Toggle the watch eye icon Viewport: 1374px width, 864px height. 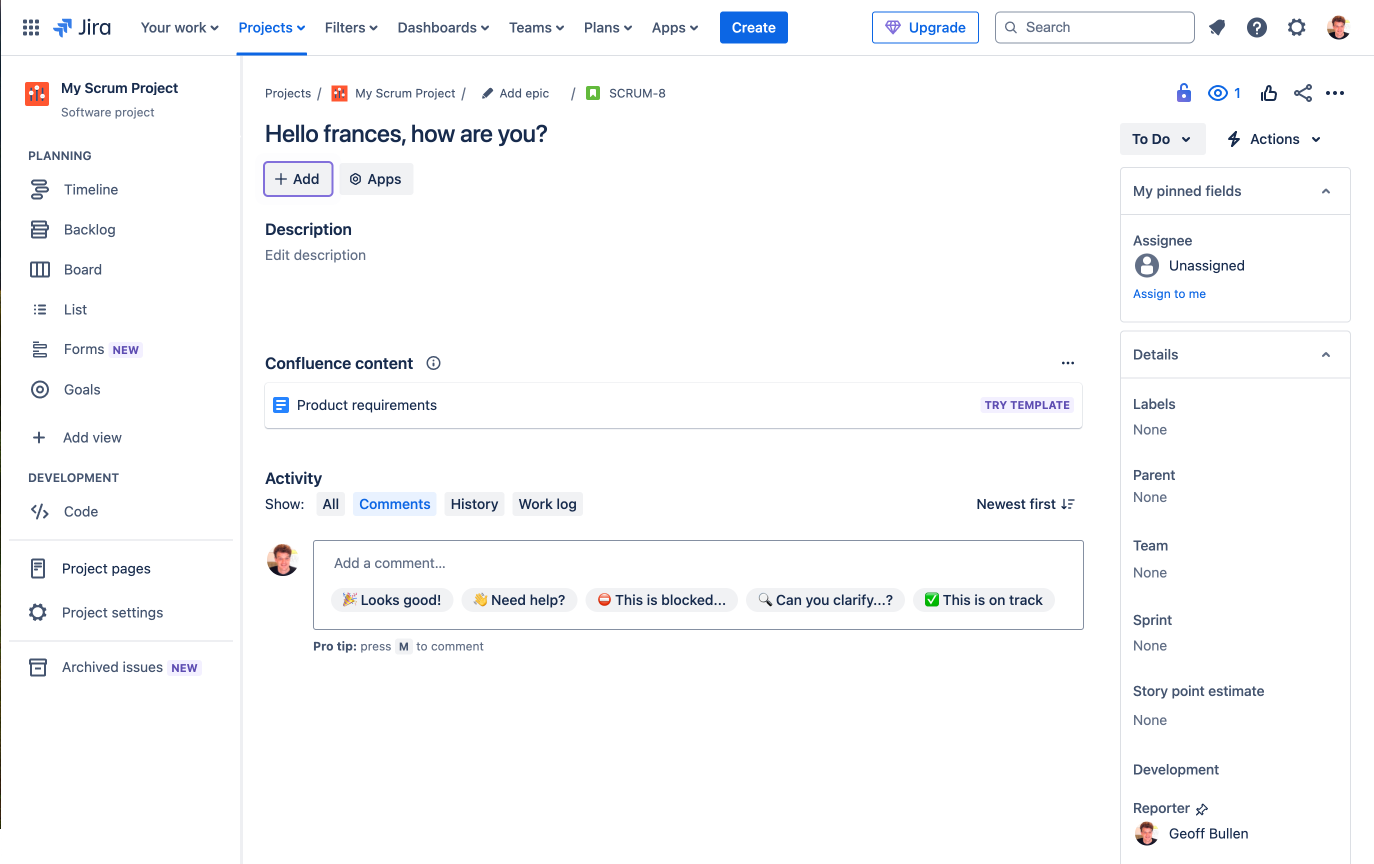[1218, 93]
